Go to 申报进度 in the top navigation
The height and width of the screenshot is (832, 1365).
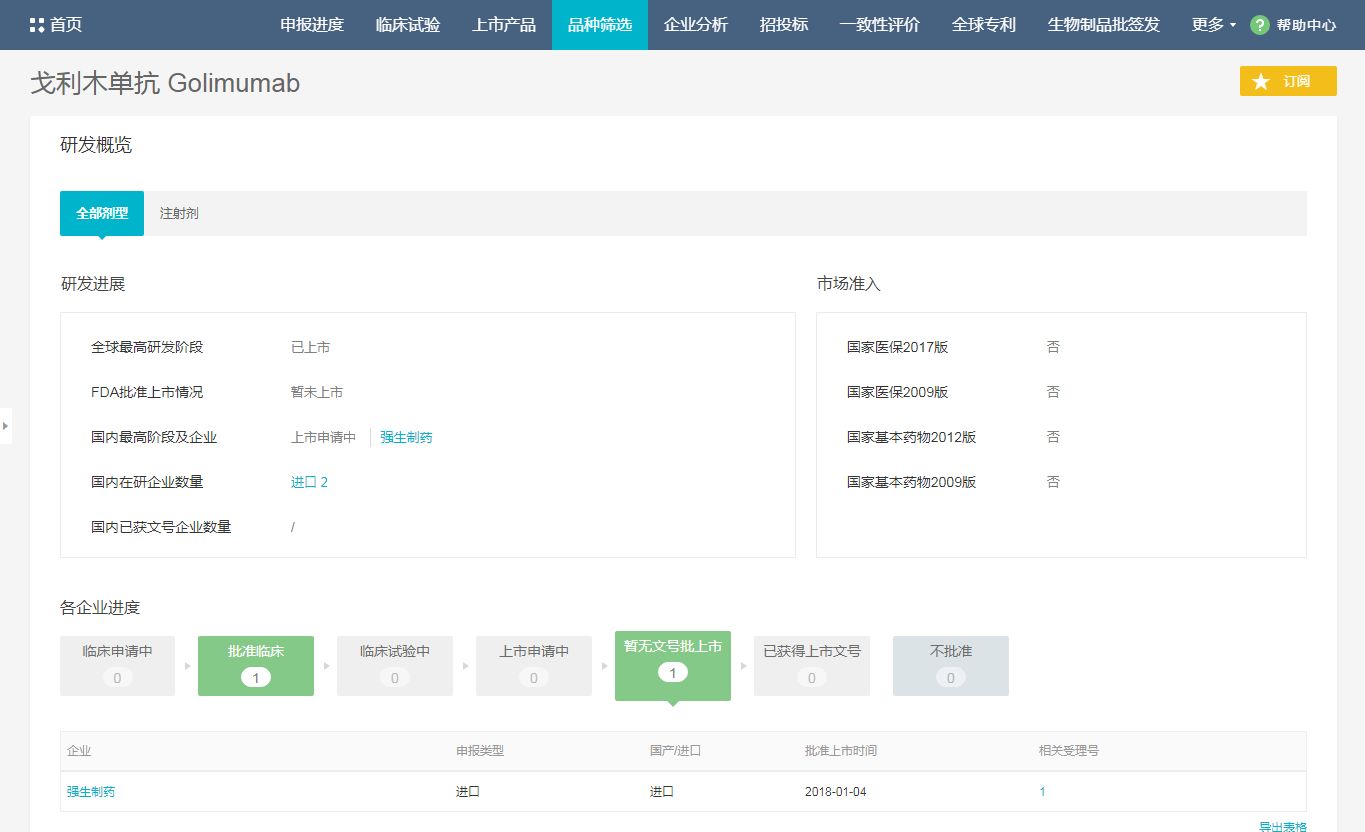(312, 25)
